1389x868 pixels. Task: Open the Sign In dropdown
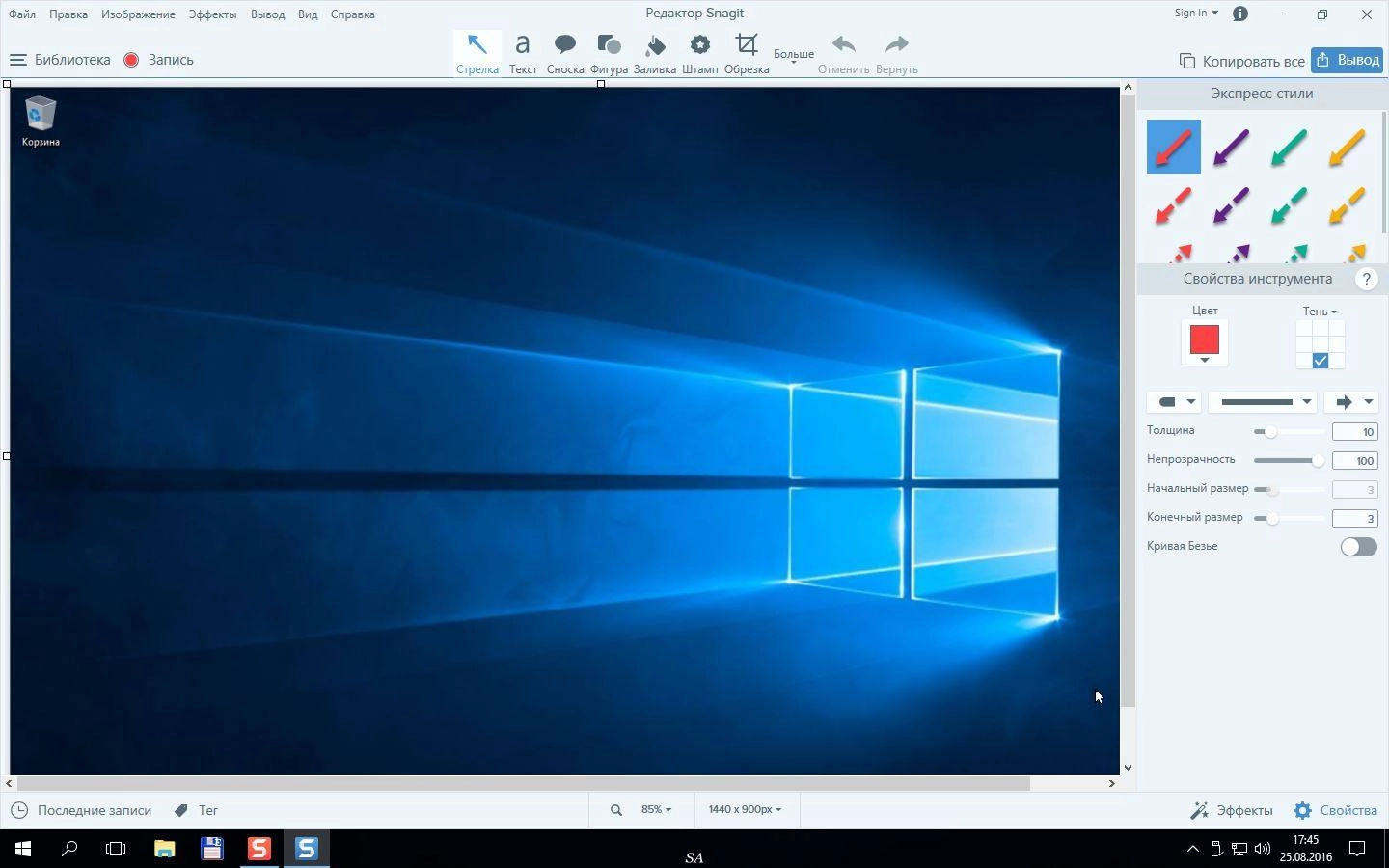click(x=1196, y=14)
